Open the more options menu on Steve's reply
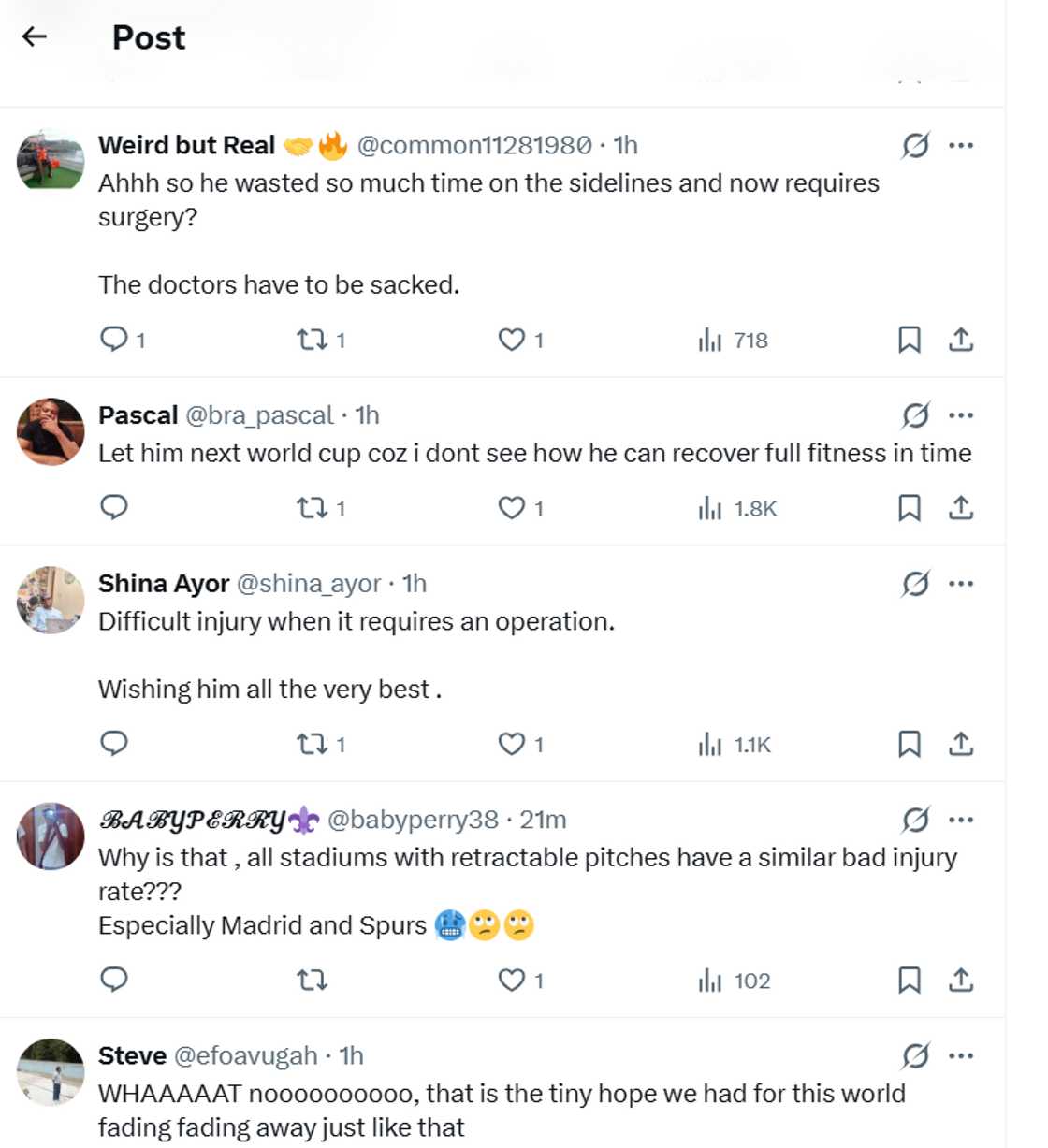 coord(962,1055)
